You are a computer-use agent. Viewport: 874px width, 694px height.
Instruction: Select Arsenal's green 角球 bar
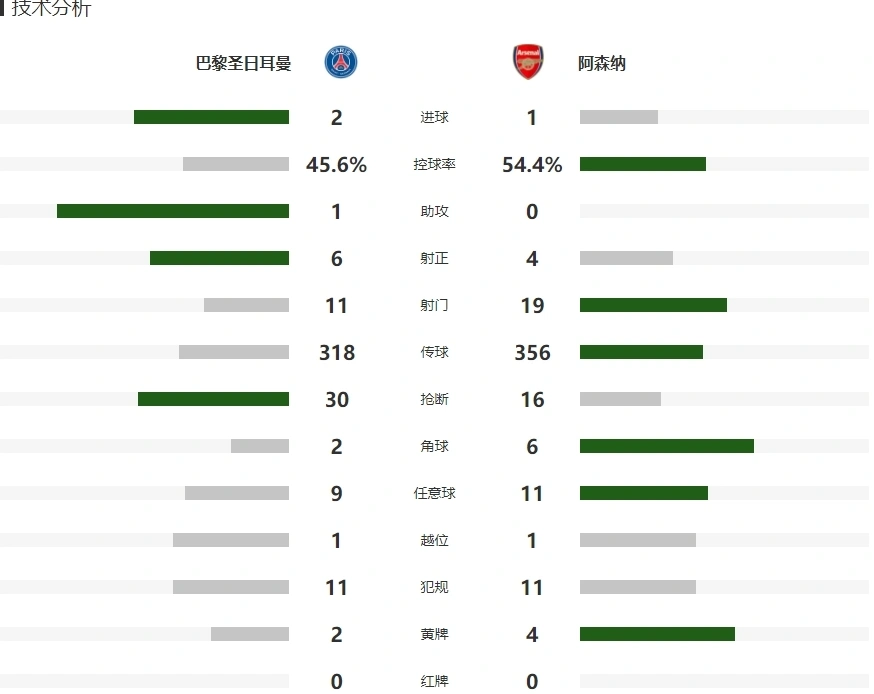coord(667,446)
